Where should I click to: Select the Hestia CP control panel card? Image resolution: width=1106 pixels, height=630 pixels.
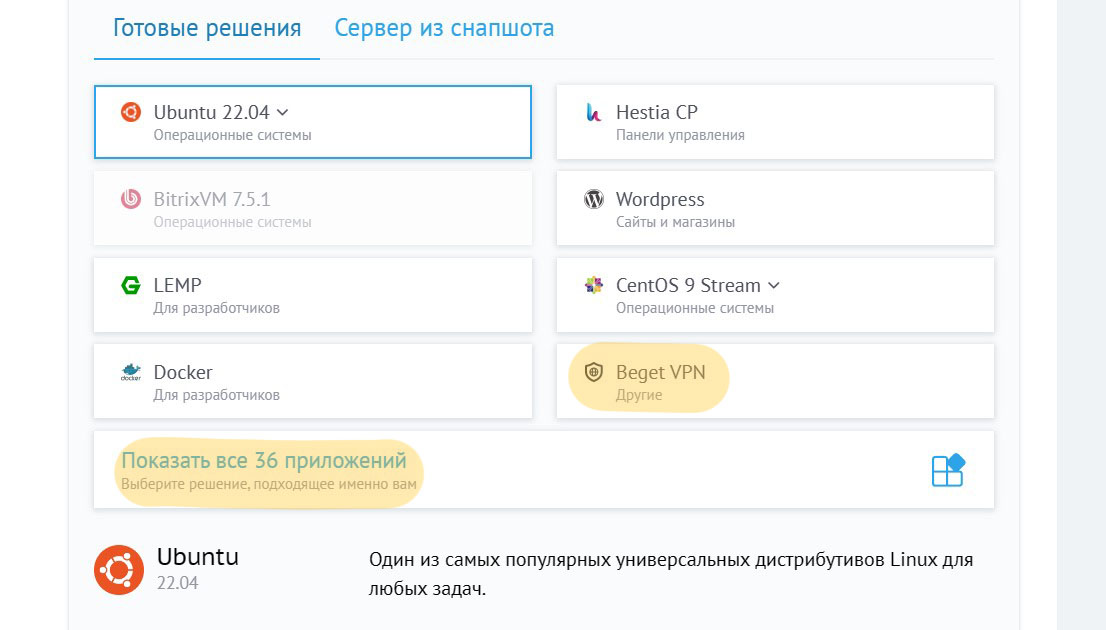pos(775,122)
